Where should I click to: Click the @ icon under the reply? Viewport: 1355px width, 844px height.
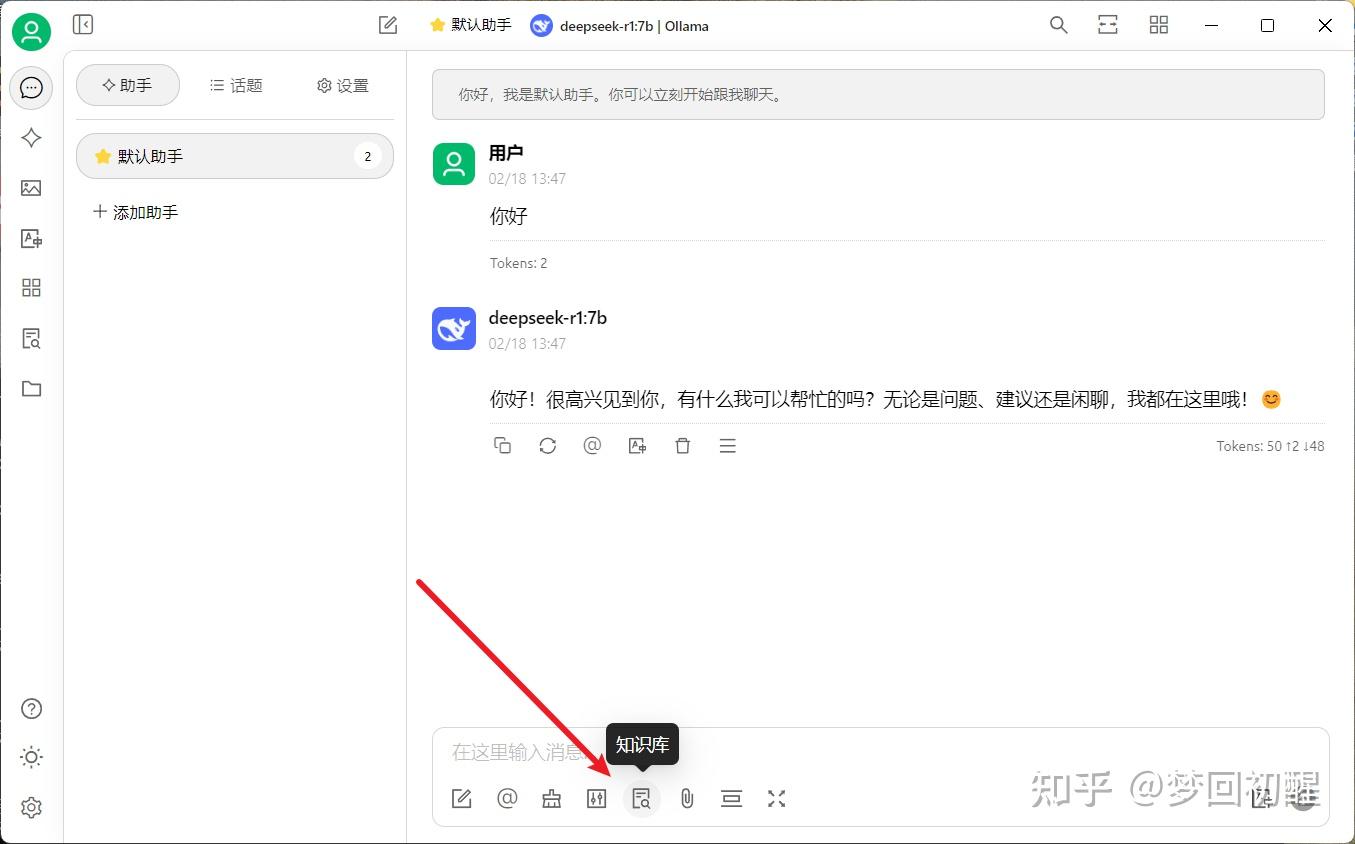592,446
